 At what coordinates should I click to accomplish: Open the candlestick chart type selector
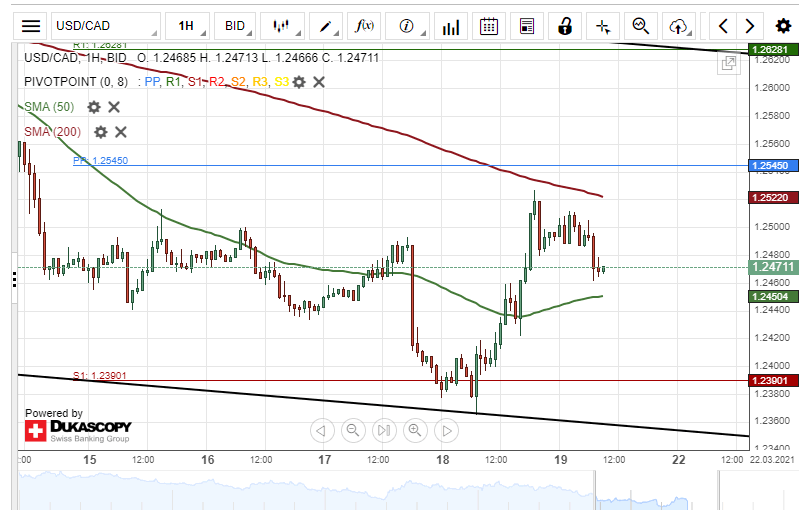pyautogui.click(x=282, y=26)
